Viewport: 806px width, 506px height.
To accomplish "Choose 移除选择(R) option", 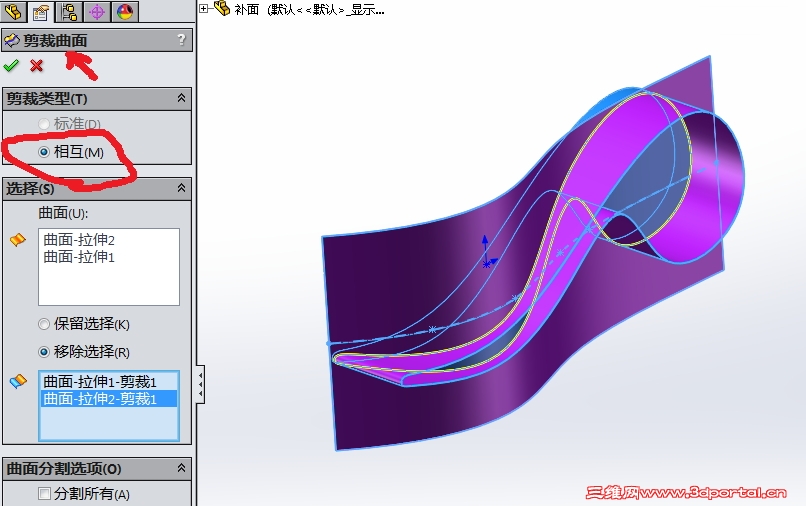I will [x=44, y=352].
